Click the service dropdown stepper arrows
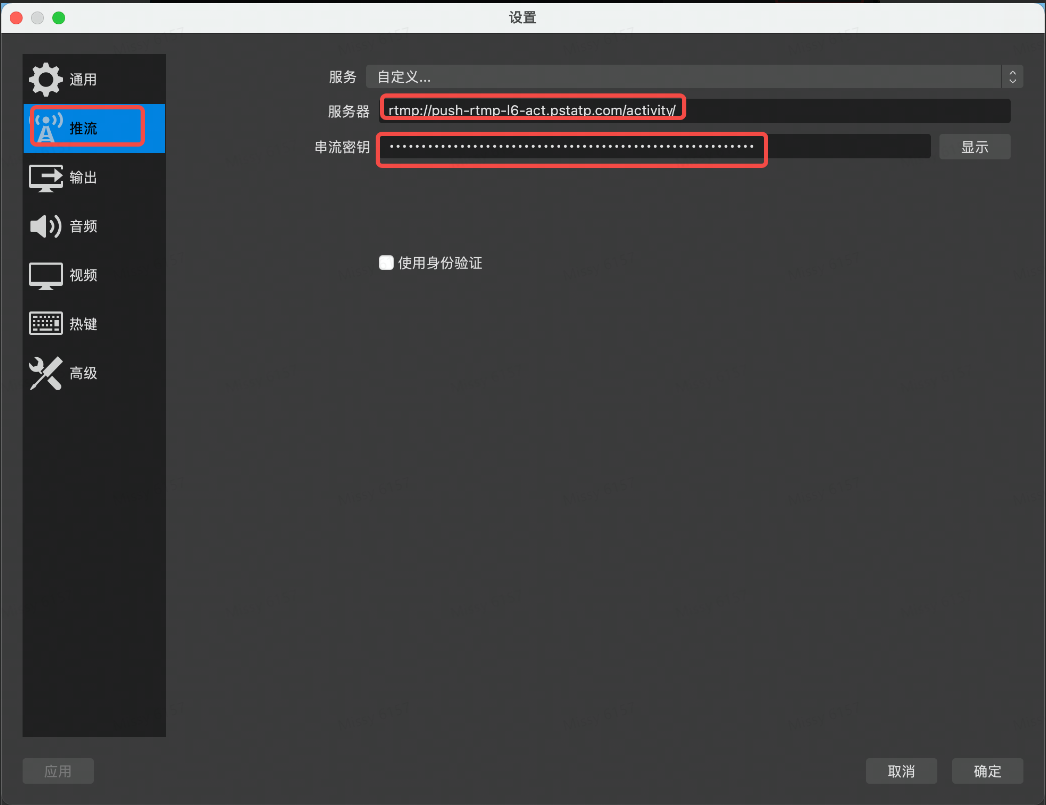Viewport: 1046px width, 805px height. point(1012,77)
